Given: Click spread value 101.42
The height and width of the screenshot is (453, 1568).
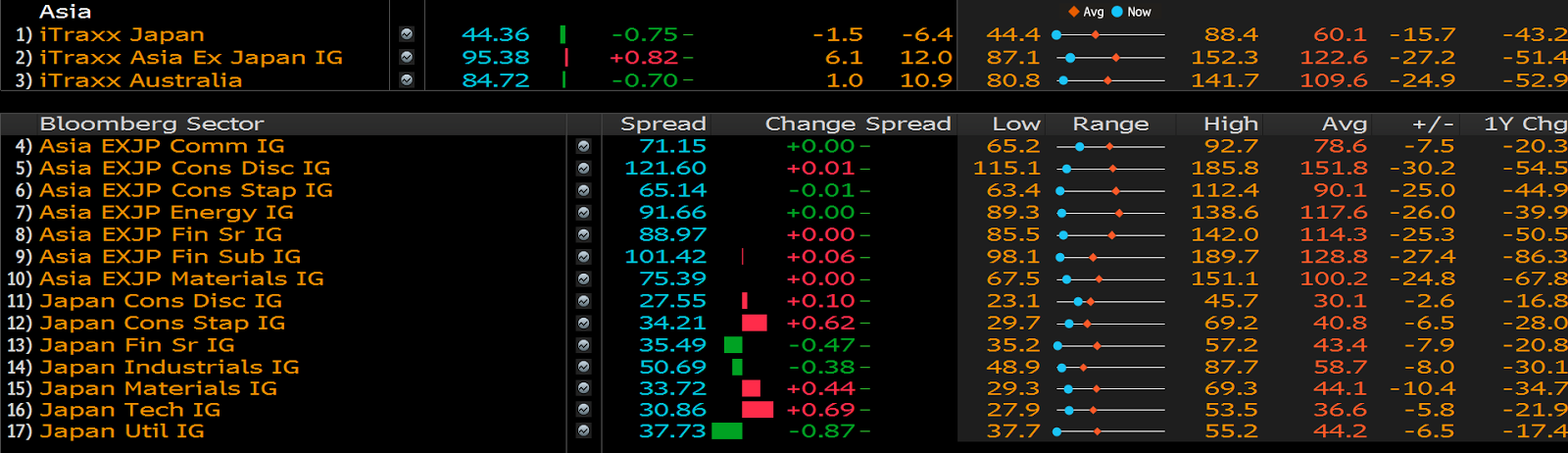Looking at the screenshot, I should (x=665, y=257).
